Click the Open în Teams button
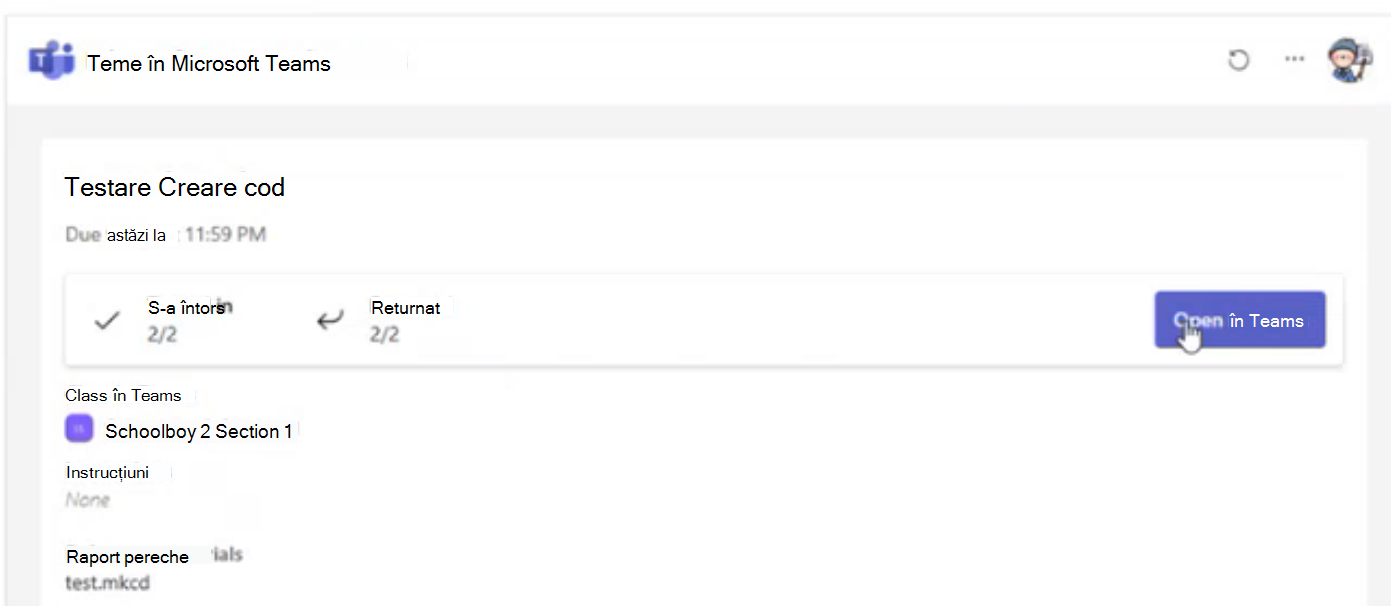The height and width of the screenshot is (606, 1391). 1240,320
